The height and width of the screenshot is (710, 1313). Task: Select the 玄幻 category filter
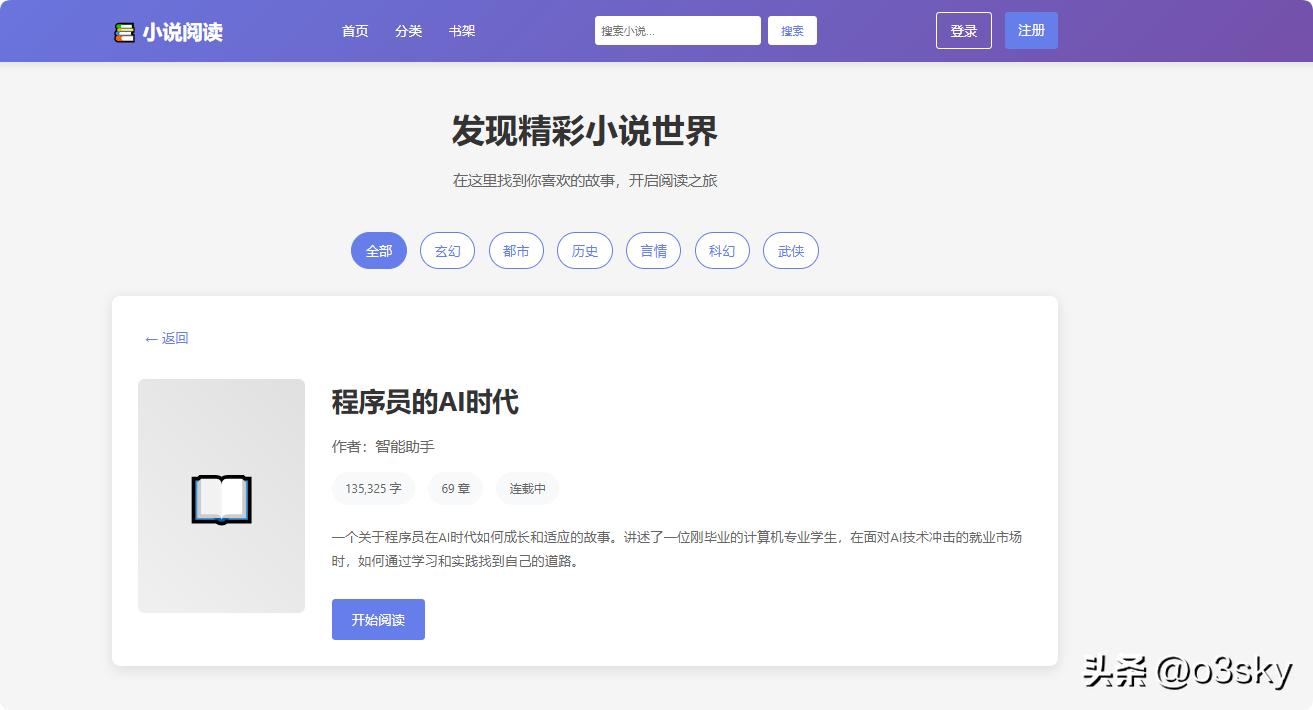447,251
